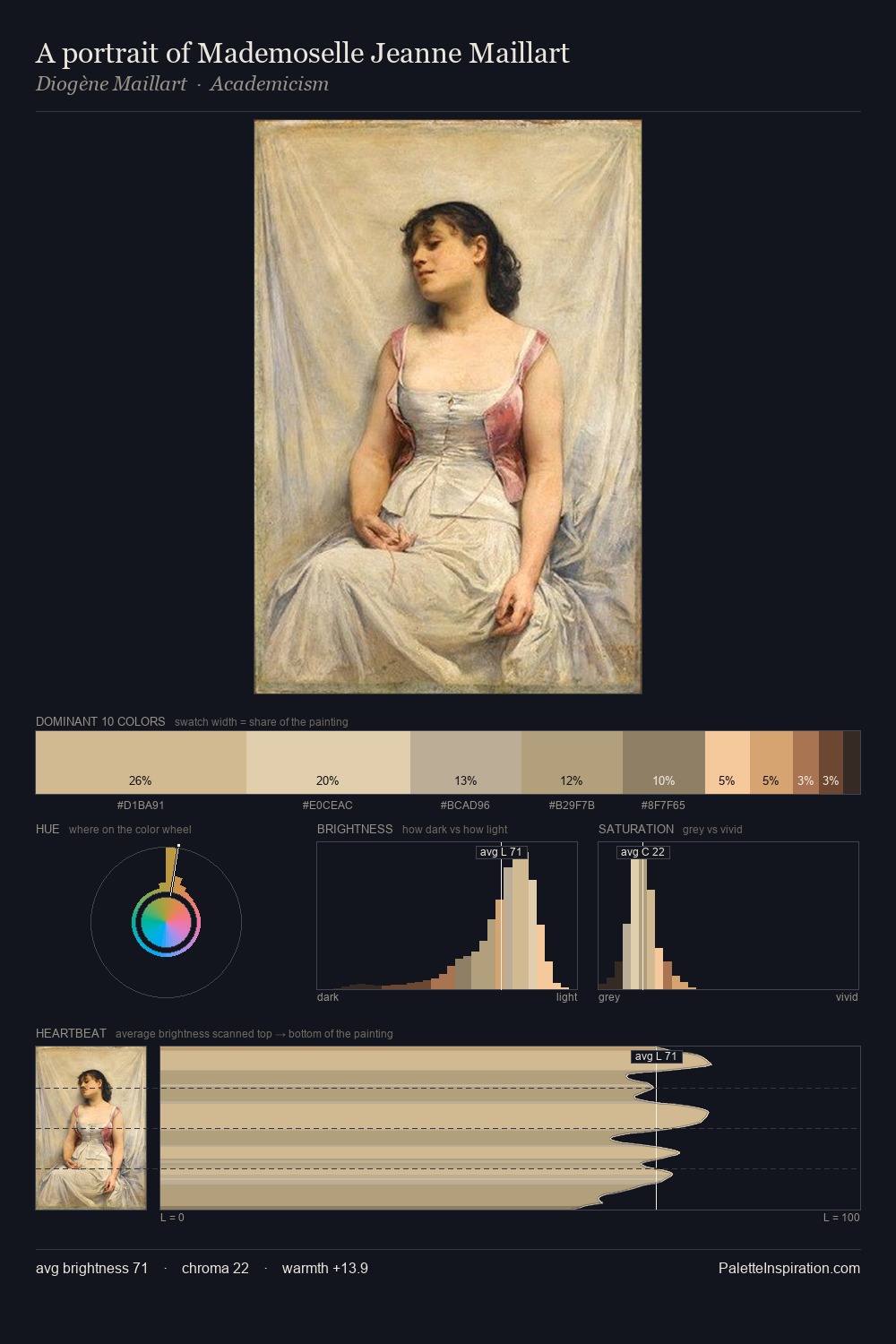Click the 'Academicism' style label

pos(269,84)
